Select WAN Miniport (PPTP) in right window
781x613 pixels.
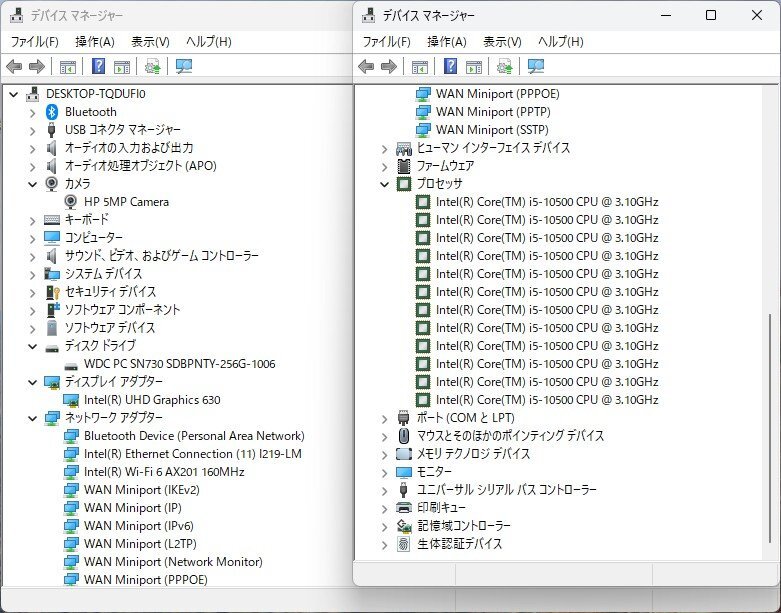(x=493, y=112)
